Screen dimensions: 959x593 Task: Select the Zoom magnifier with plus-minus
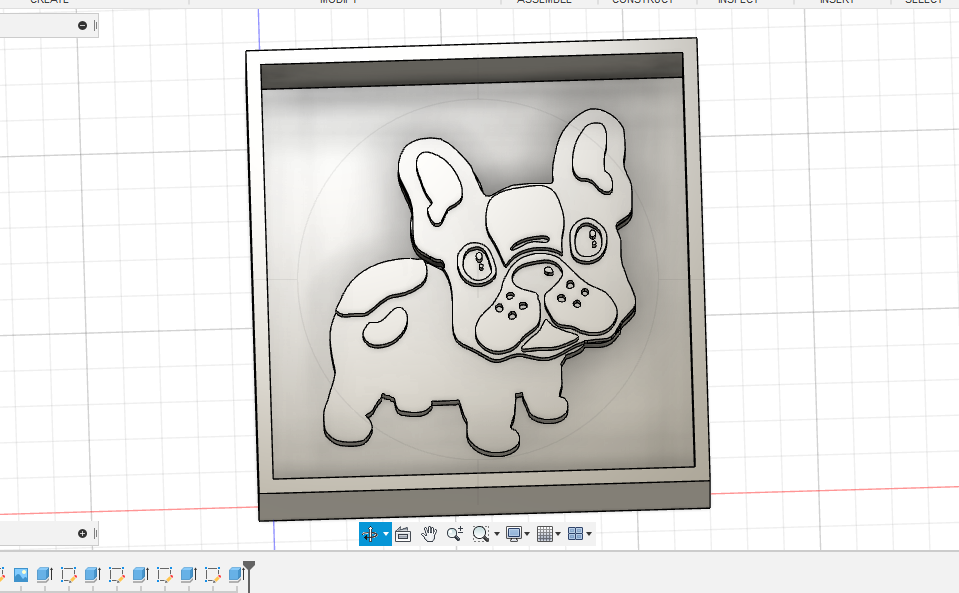454,534
